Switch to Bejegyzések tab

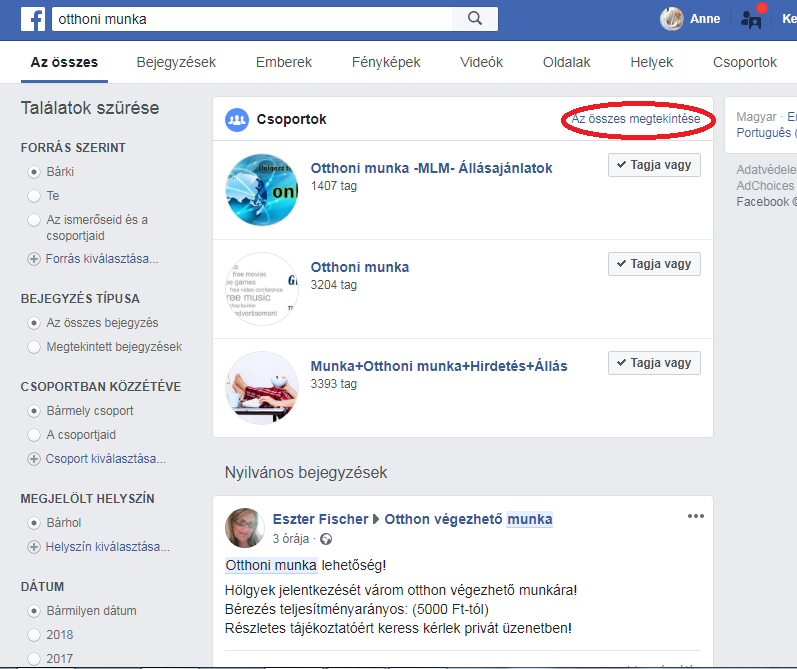(x=176, y=62)
